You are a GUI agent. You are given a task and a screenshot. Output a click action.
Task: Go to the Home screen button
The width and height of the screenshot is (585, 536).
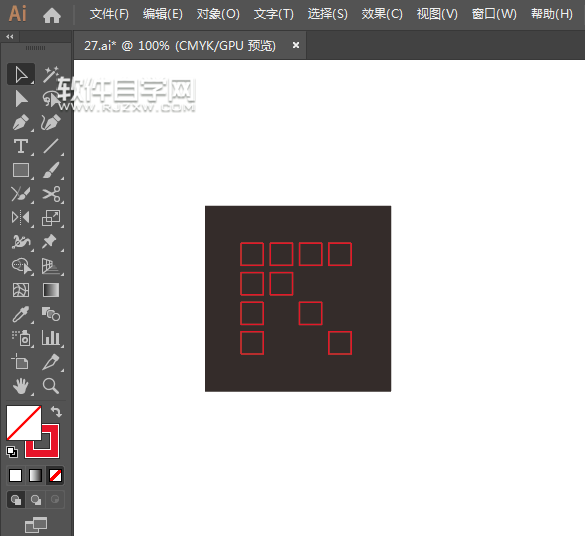click(51, 15)
